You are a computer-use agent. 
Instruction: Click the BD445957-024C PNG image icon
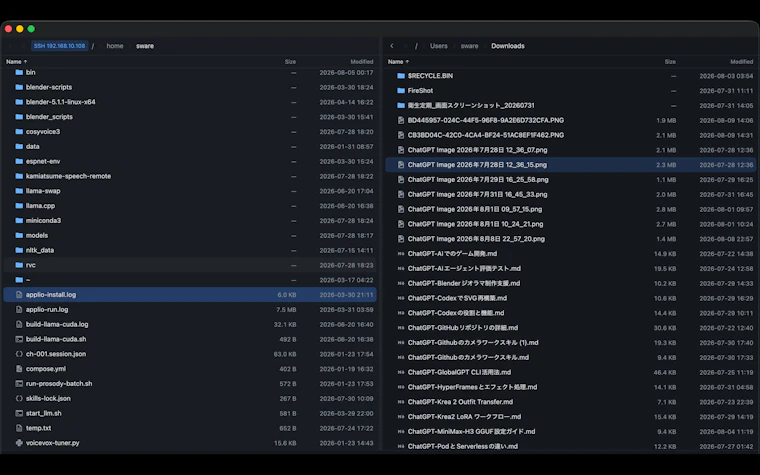coord(401,120)
